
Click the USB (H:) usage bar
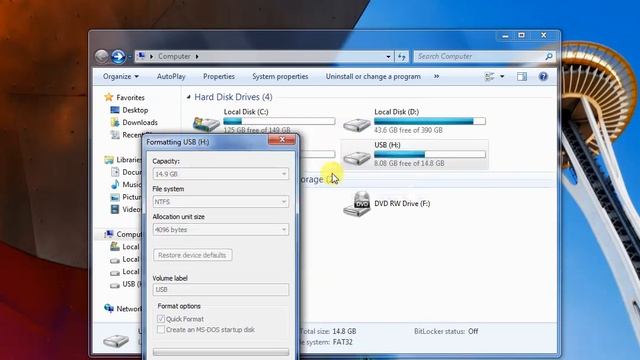point(430,154)
